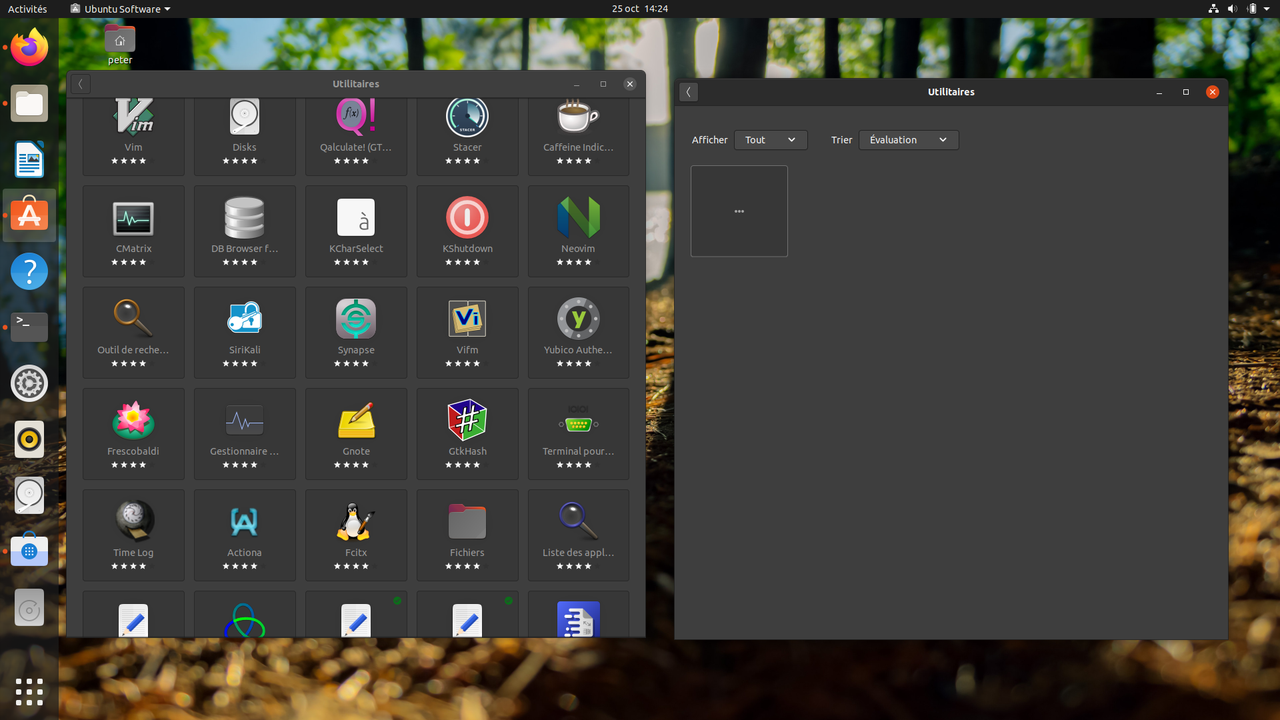Screen dimensions: 1280x720
Task: Open the KShutdown app tile
Action: click(x=467, y=230)
